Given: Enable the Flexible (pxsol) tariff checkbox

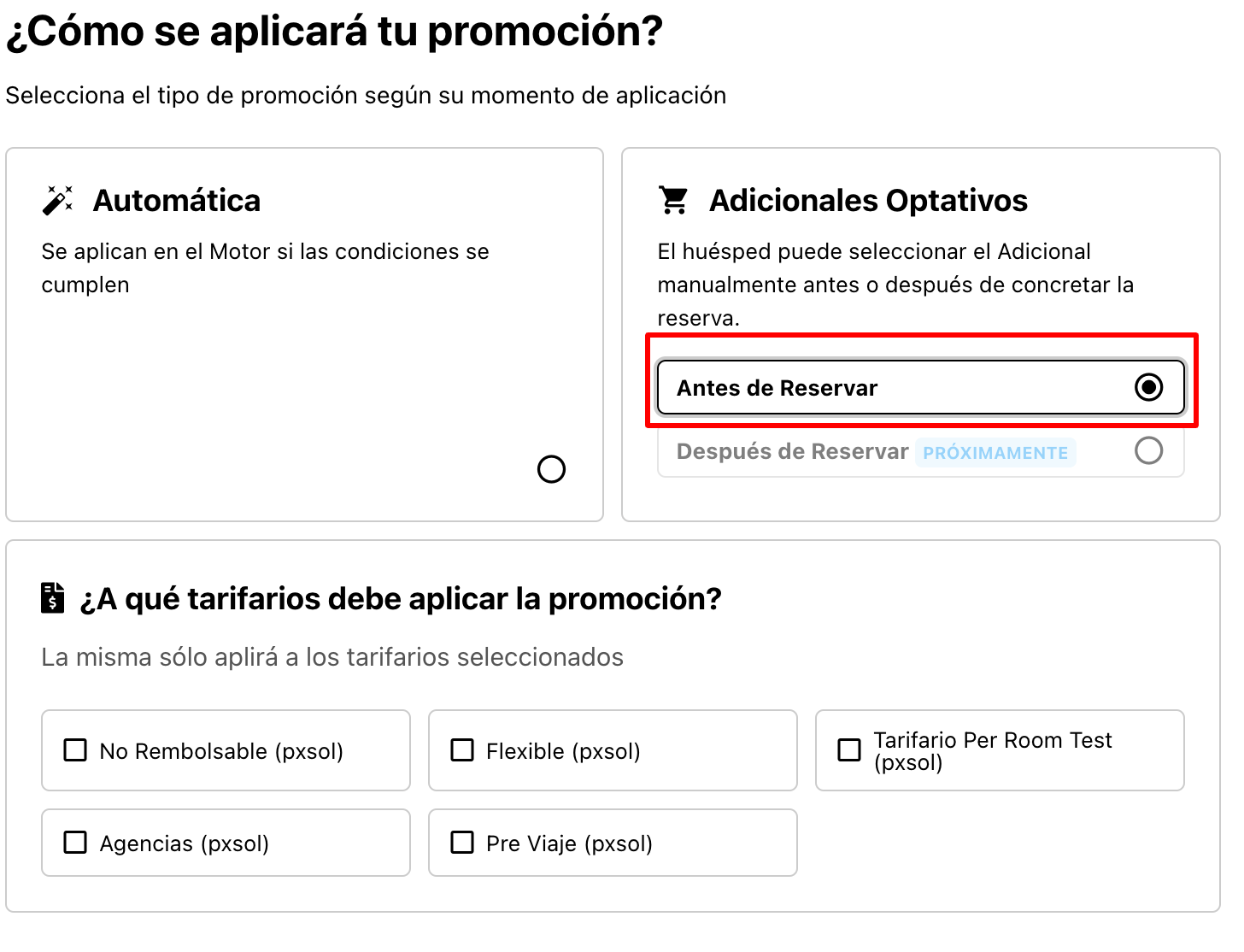Looking at the screenshot, I should click(462, 750).
